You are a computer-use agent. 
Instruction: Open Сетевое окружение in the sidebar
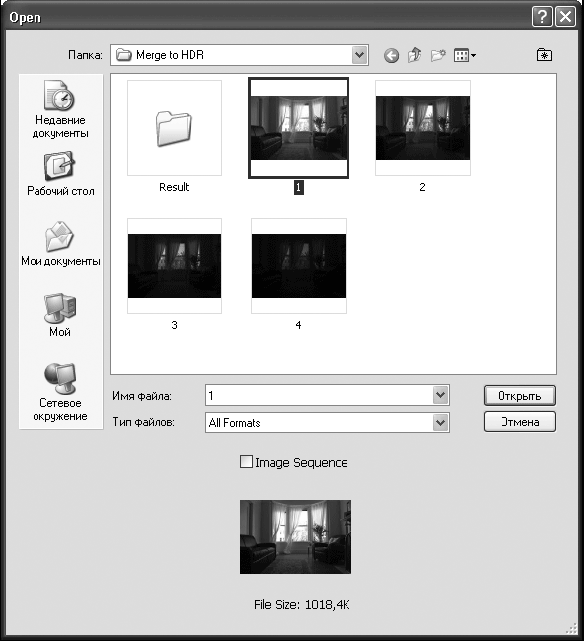(60, 392)
